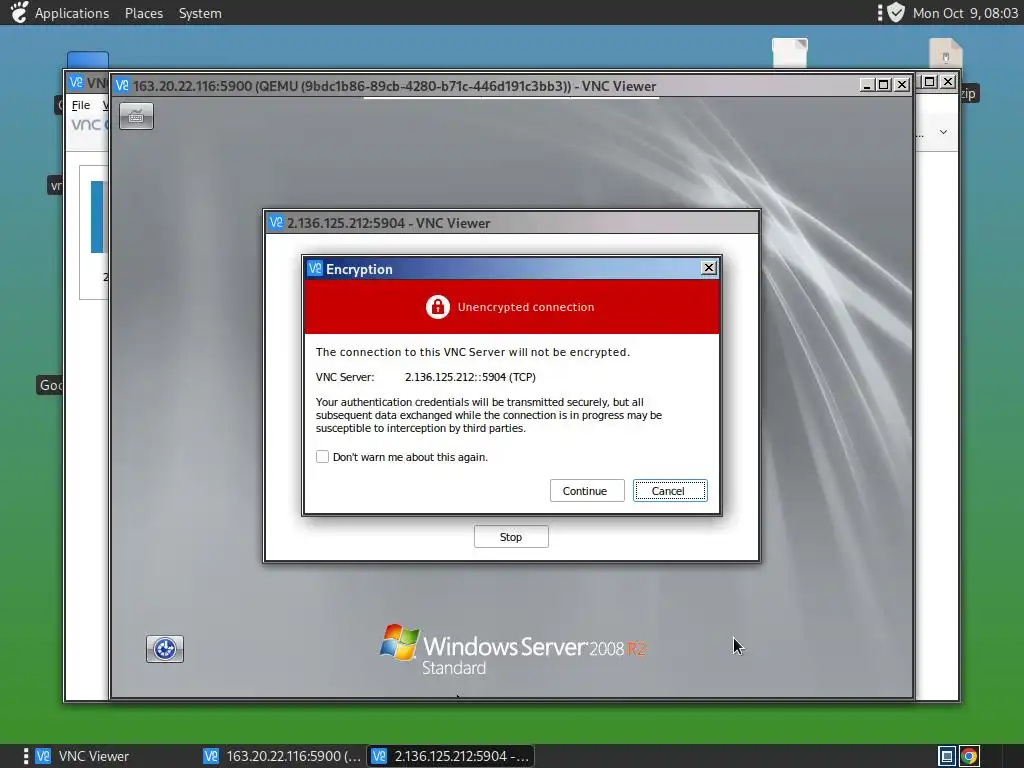Click the "Unencrypted connection" banner text
Image resolution: width=1024 pixels, height=768 pixels.
[x=526, y=307]
